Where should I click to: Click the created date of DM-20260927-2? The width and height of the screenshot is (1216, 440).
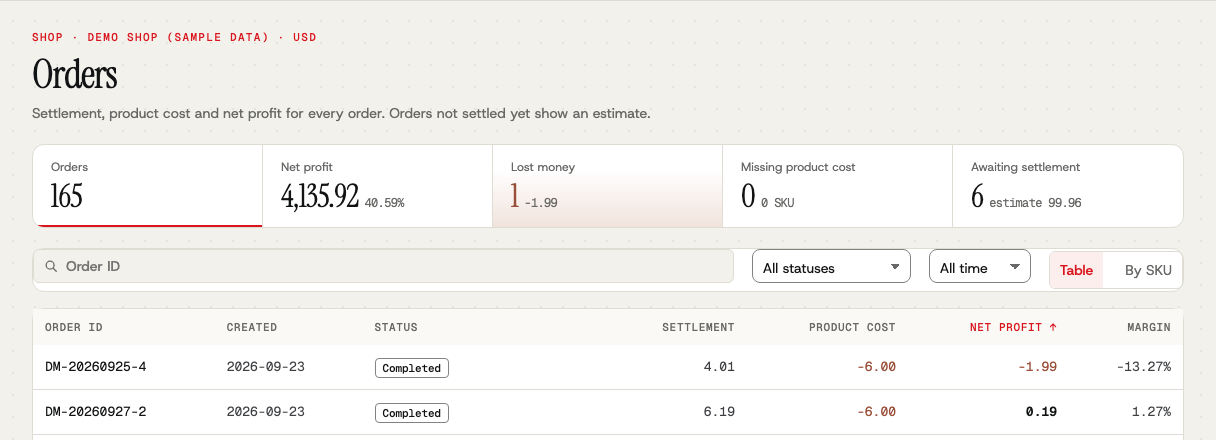[x=266, y=412]
